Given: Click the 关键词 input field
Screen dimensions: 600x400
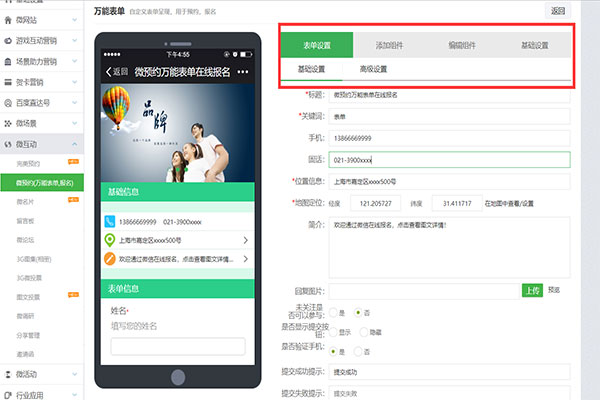Looking at the screenshot, I should click(x=449, y=116).
